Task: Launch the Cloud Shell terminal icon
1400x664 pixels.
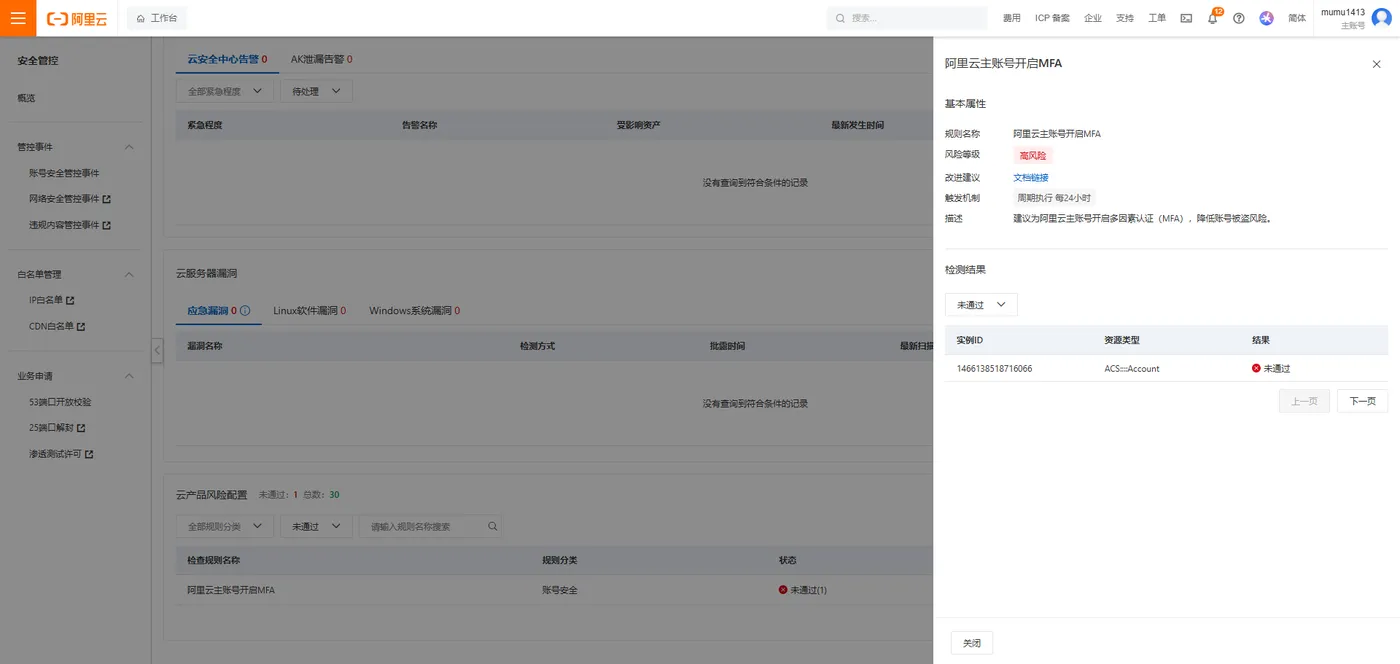Action: point(1186,18)
